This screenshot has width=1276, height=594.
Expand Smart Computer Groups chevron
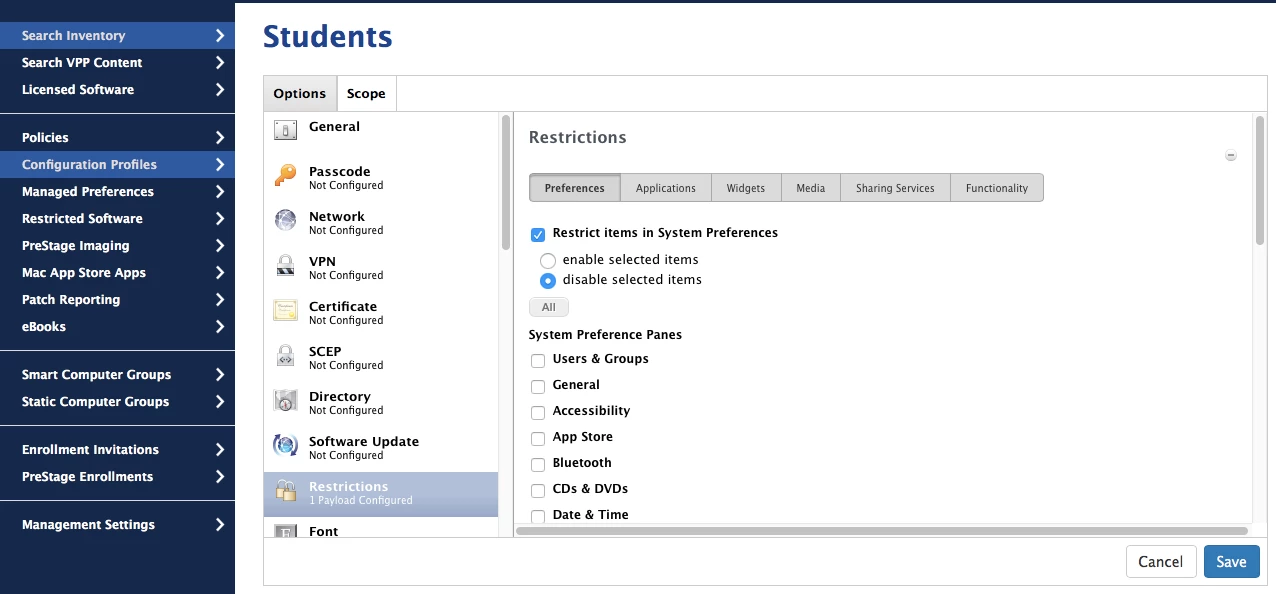click(220, 375)
